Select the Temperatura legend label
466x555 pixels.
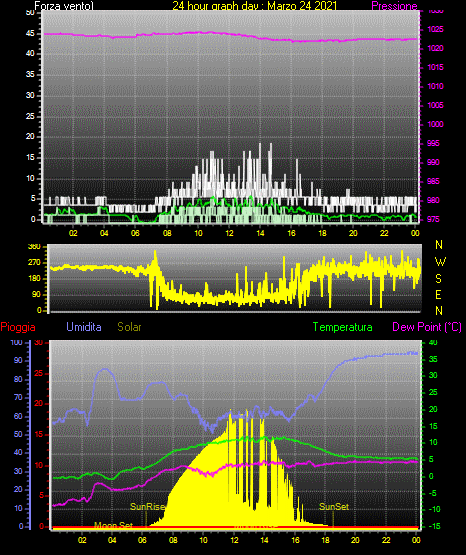tap(343, 327)
